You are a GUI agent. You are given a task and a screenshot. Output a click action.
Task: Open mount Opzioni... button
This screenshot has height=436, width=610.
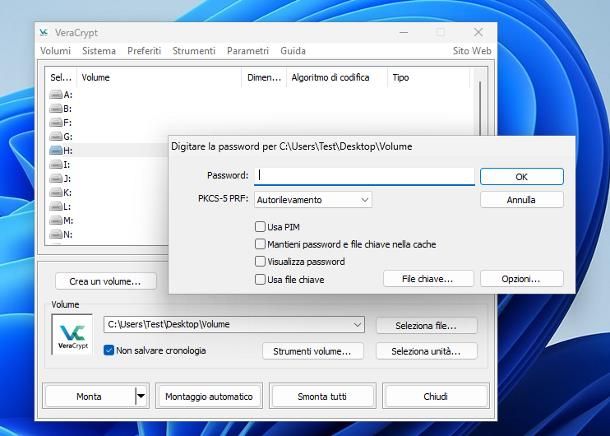[522, 279]
